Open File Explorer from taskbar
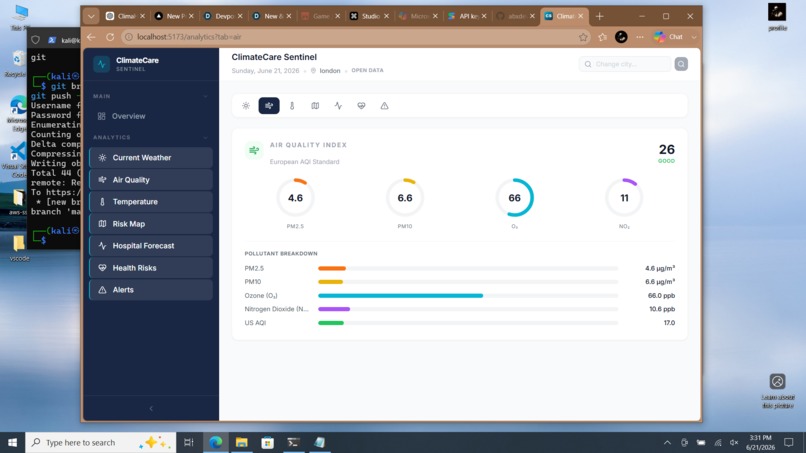806x453 pixels. click(x=242, y=443)
